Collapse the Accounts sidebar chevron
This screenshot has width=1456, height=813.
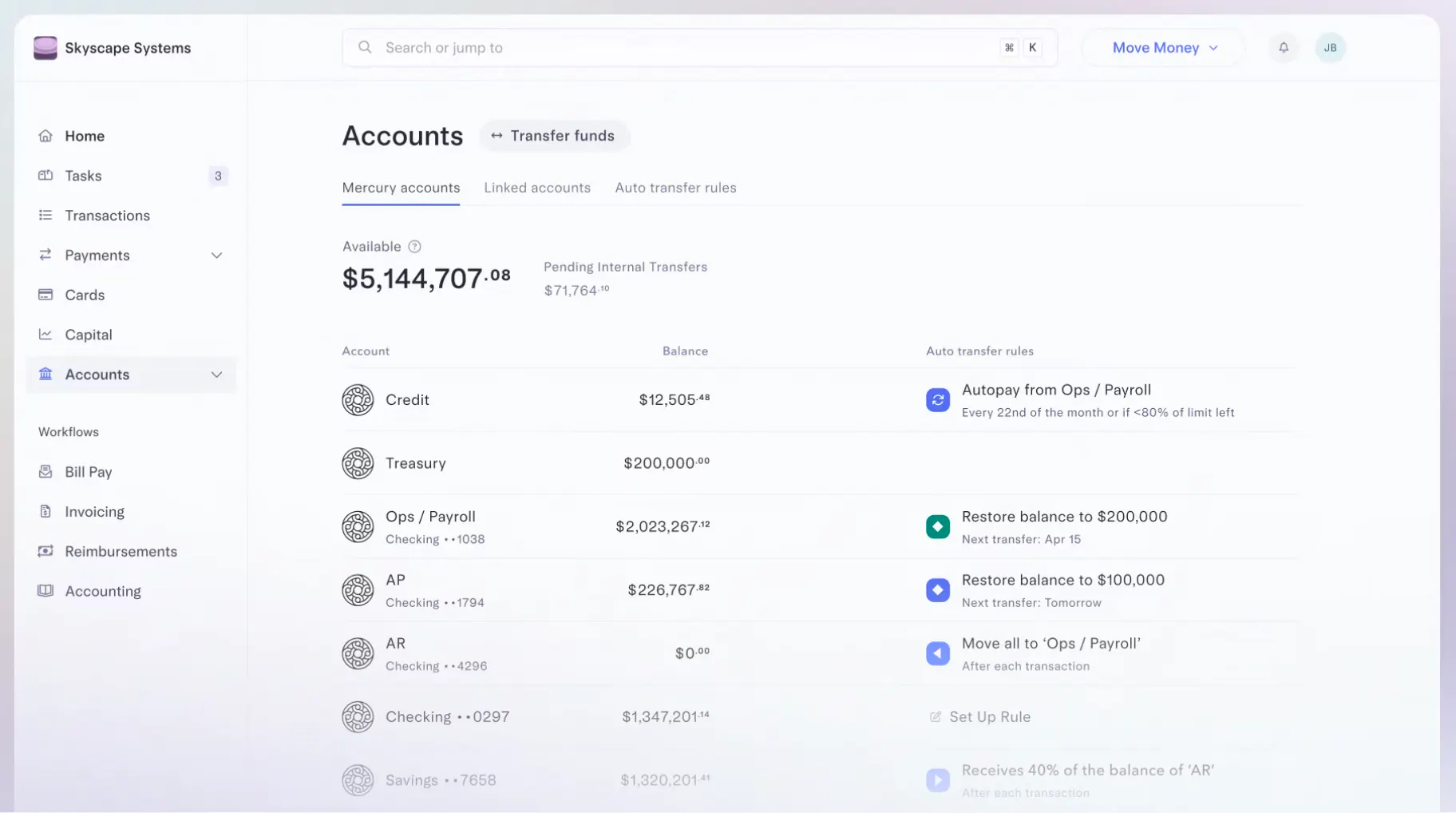pos(216,375)
